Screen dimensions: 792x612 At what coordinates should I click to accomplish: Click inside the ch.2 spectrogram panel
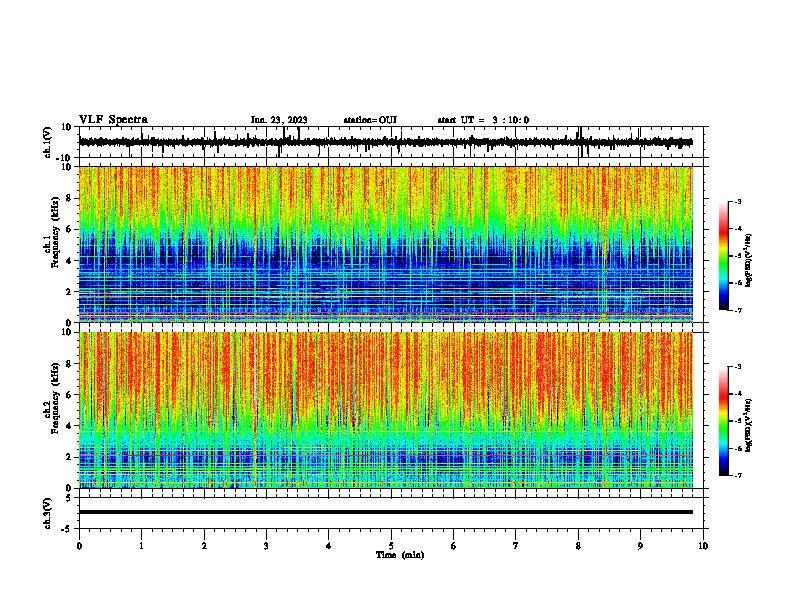[385, 410]
